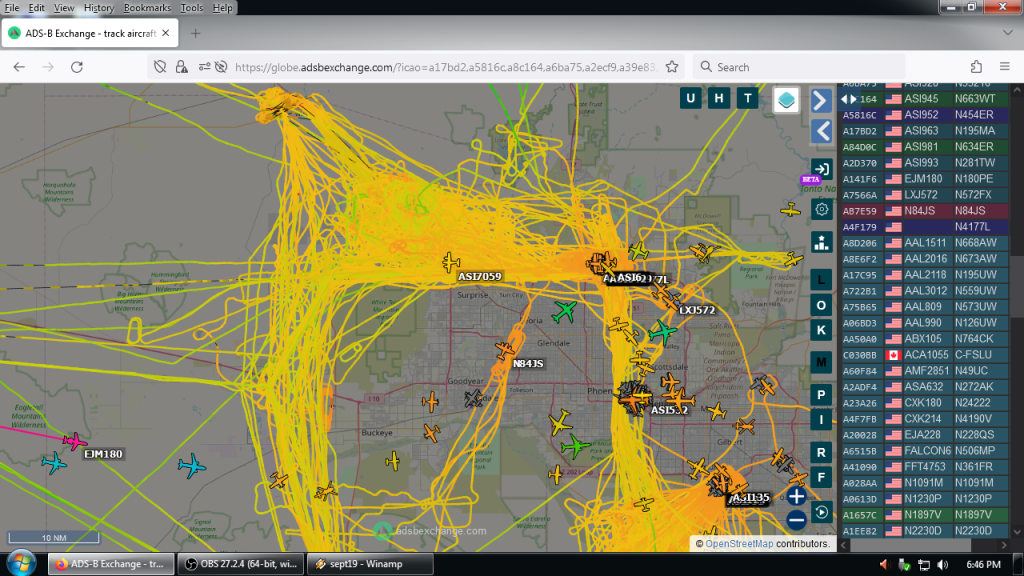Open the History menu
Viewport: 1024px width, 576px height.
point(99,8)
